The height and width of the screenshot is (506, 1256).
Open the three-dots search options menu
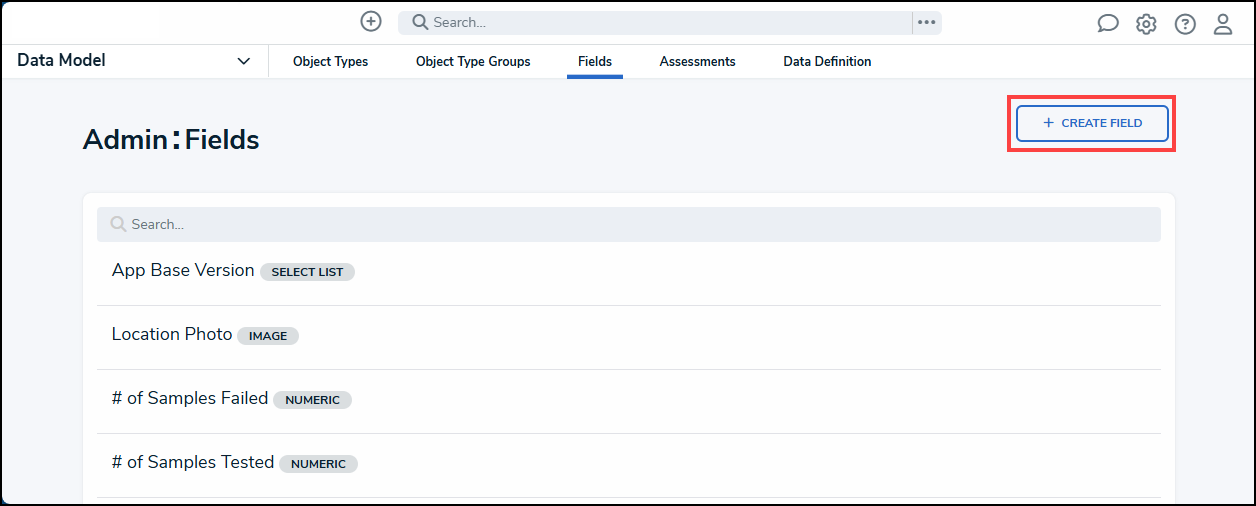point(927,22)
